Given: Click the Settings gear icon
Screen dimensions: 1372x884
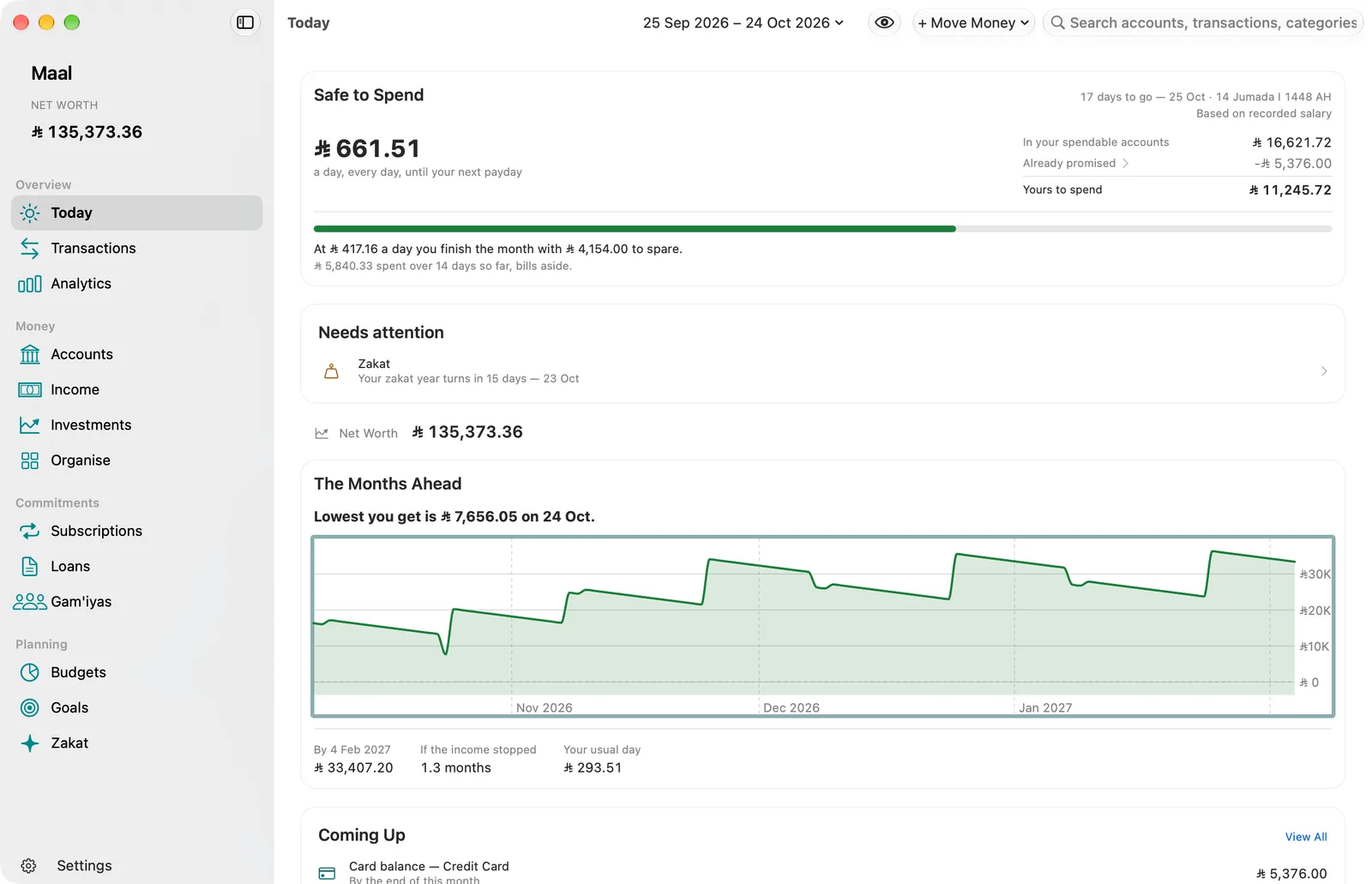Looking at the screenshot, I should coord(28,866).
